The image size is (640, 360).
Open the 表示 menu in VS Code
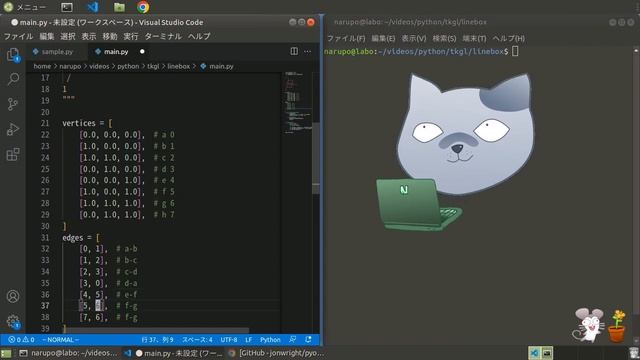coord(89,36)
